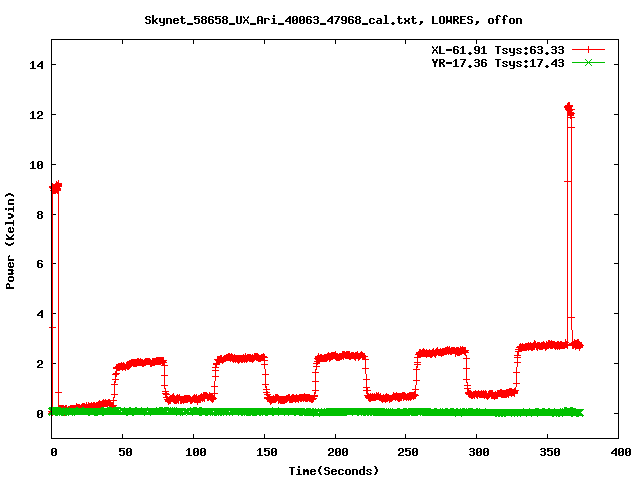Click the red spike peak near 12 Kelvin
Viewport: 640px width, 480px height.
569,109
